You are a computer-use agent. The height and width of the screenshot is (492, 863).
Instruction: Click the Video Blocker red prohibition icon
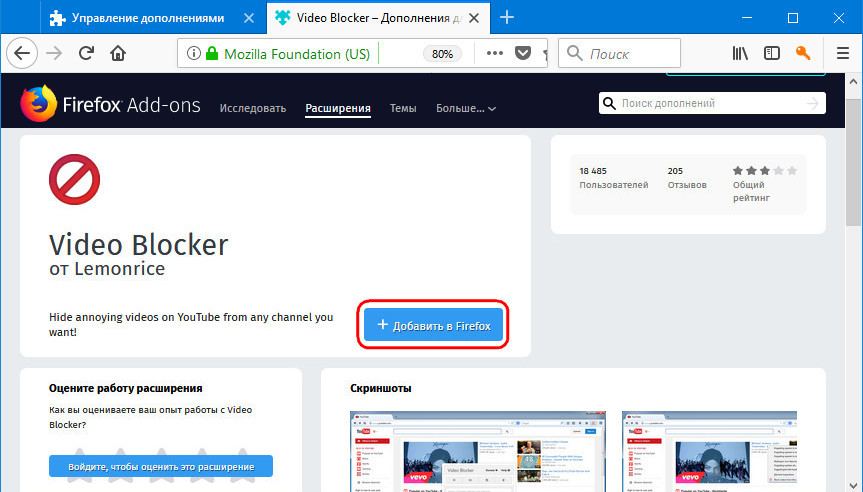[74, 179]
